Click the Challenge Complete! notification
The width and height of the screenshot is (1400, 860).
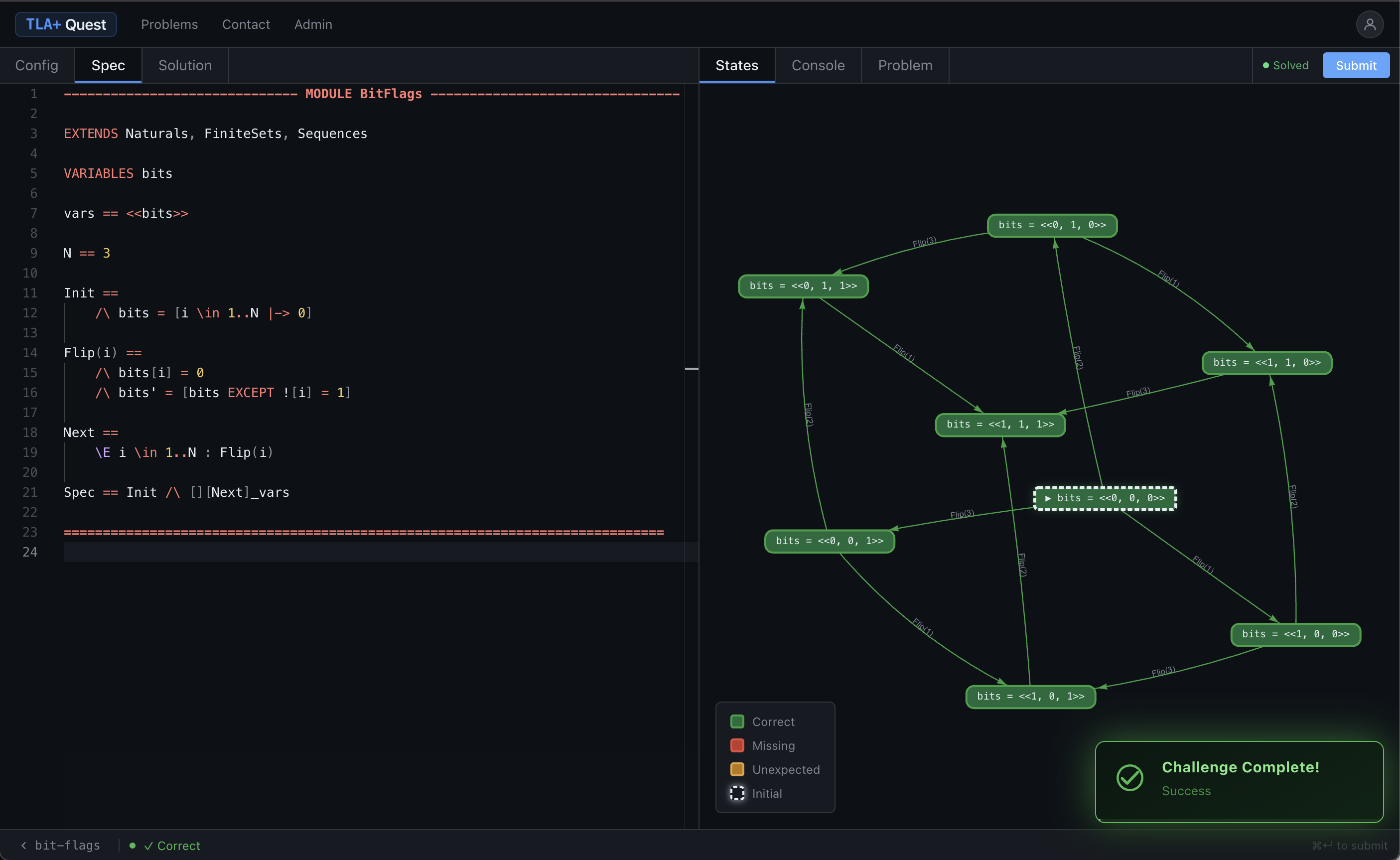tap(1239, 781)
